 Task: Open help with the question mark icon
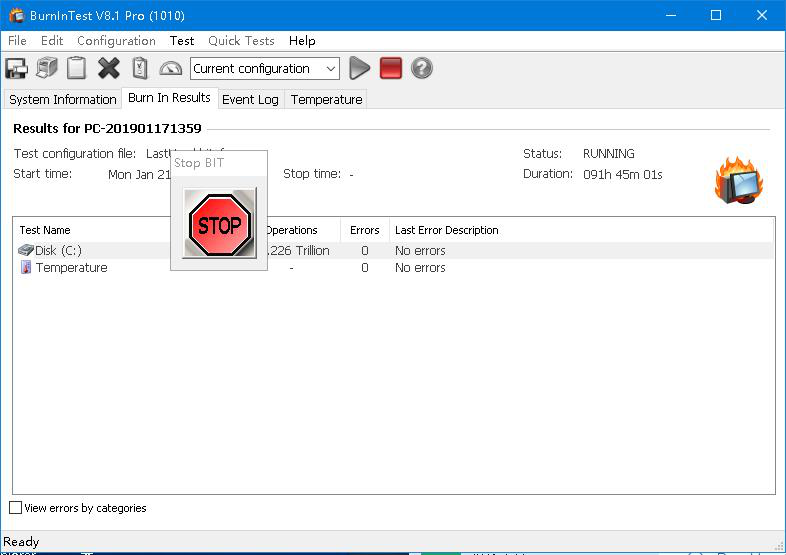422,68
